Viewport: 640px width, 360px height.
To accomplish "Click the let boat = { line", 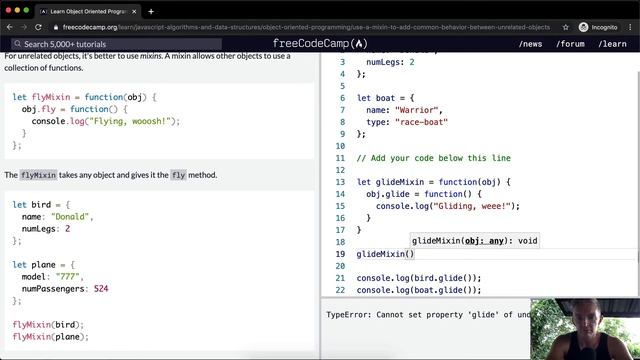I will click(x=385, y=98).
